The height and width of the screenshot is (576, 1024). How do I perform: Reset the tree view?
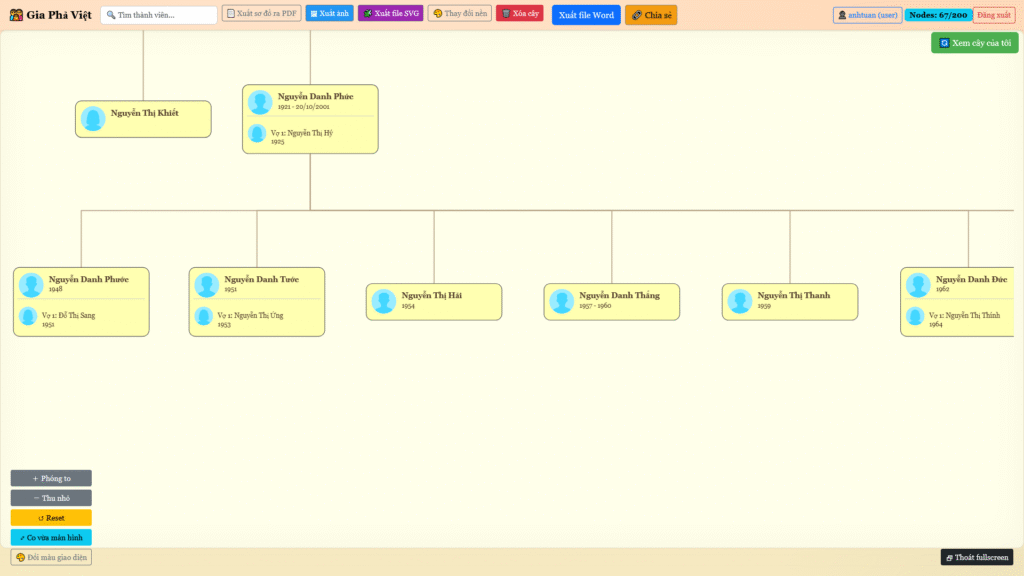(x=51, y=518)
